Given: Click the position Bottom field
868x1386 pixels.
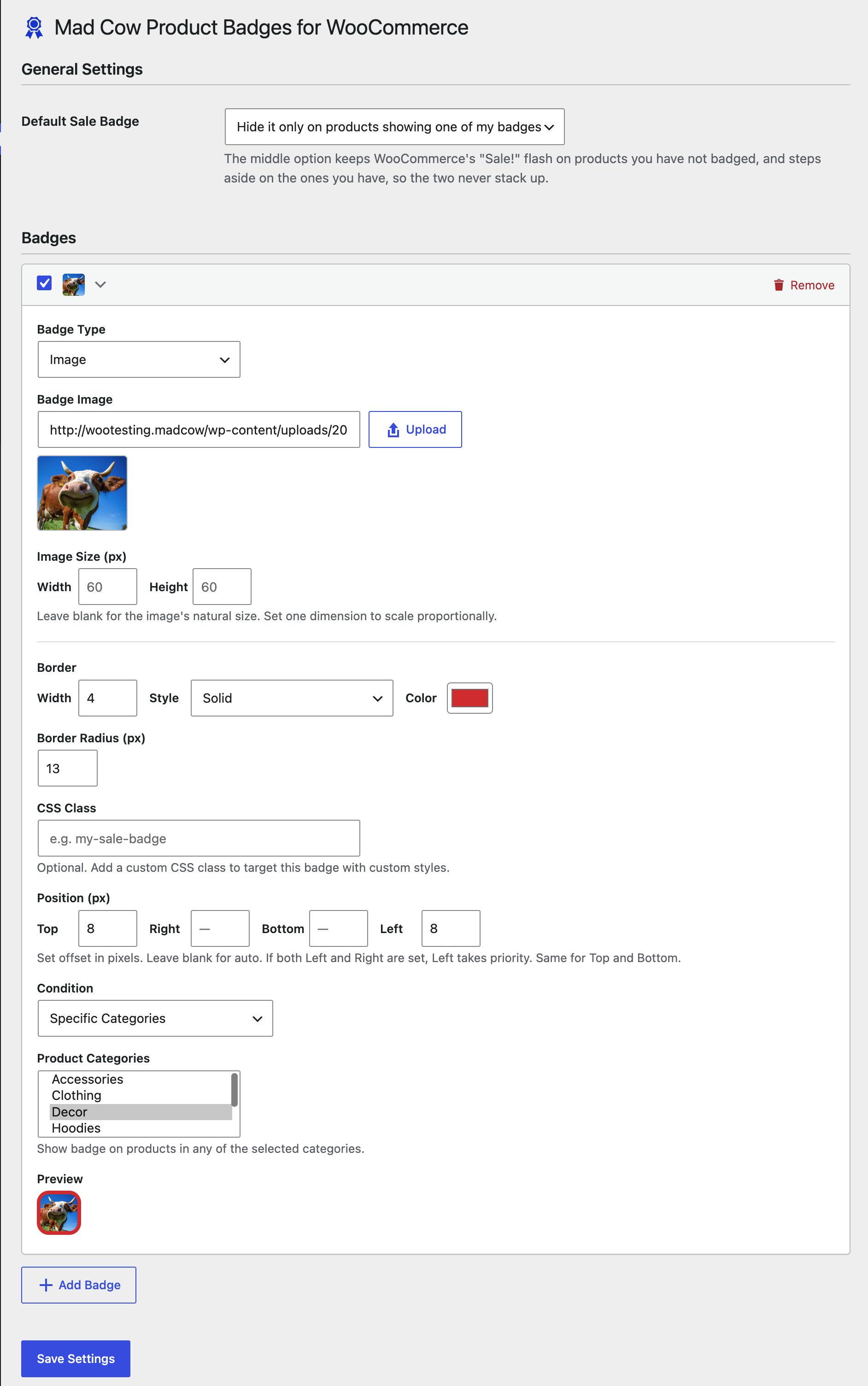Looking at the screenshot, I should click(339, 928).
